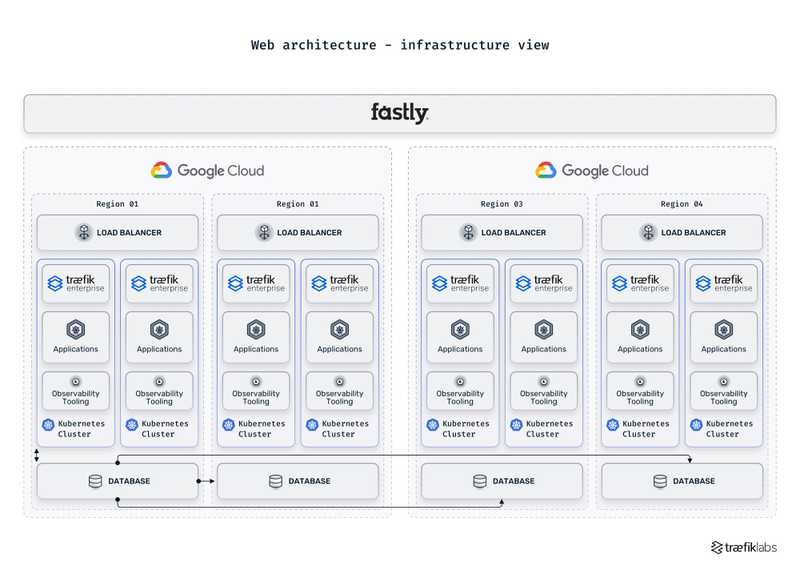Screen dimensions: 800x570
Task: Click the title "Web architecture - infrastructure view"
Action: pyautogui.click(x=400, y=45)
